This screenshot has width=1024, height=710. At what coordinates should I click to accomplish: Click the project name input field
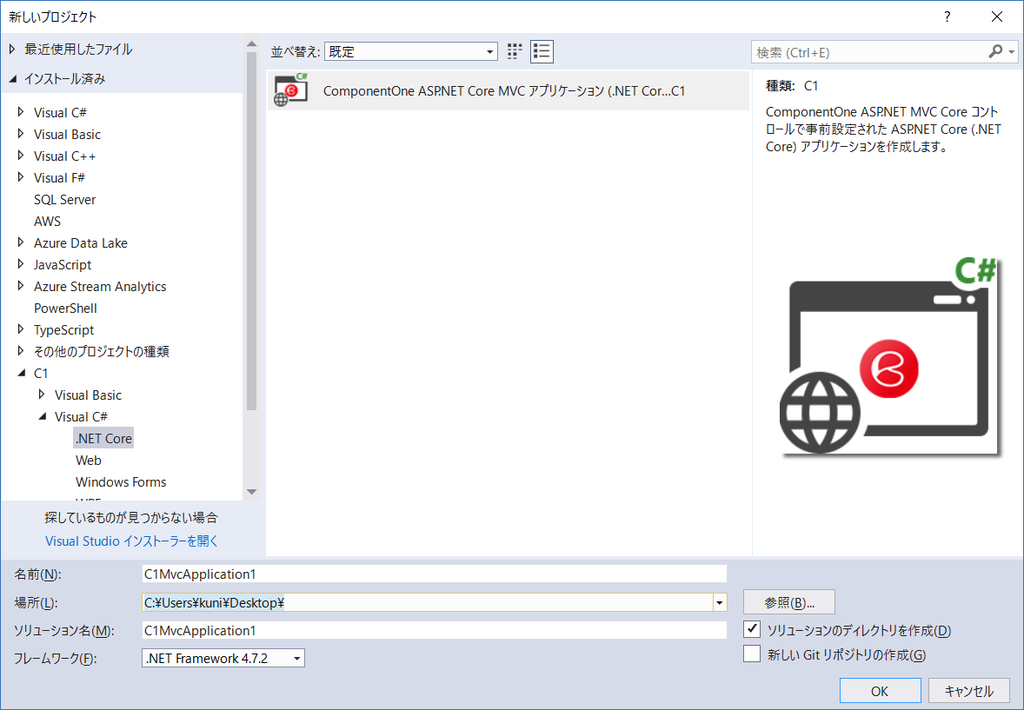tap(434, 574)
